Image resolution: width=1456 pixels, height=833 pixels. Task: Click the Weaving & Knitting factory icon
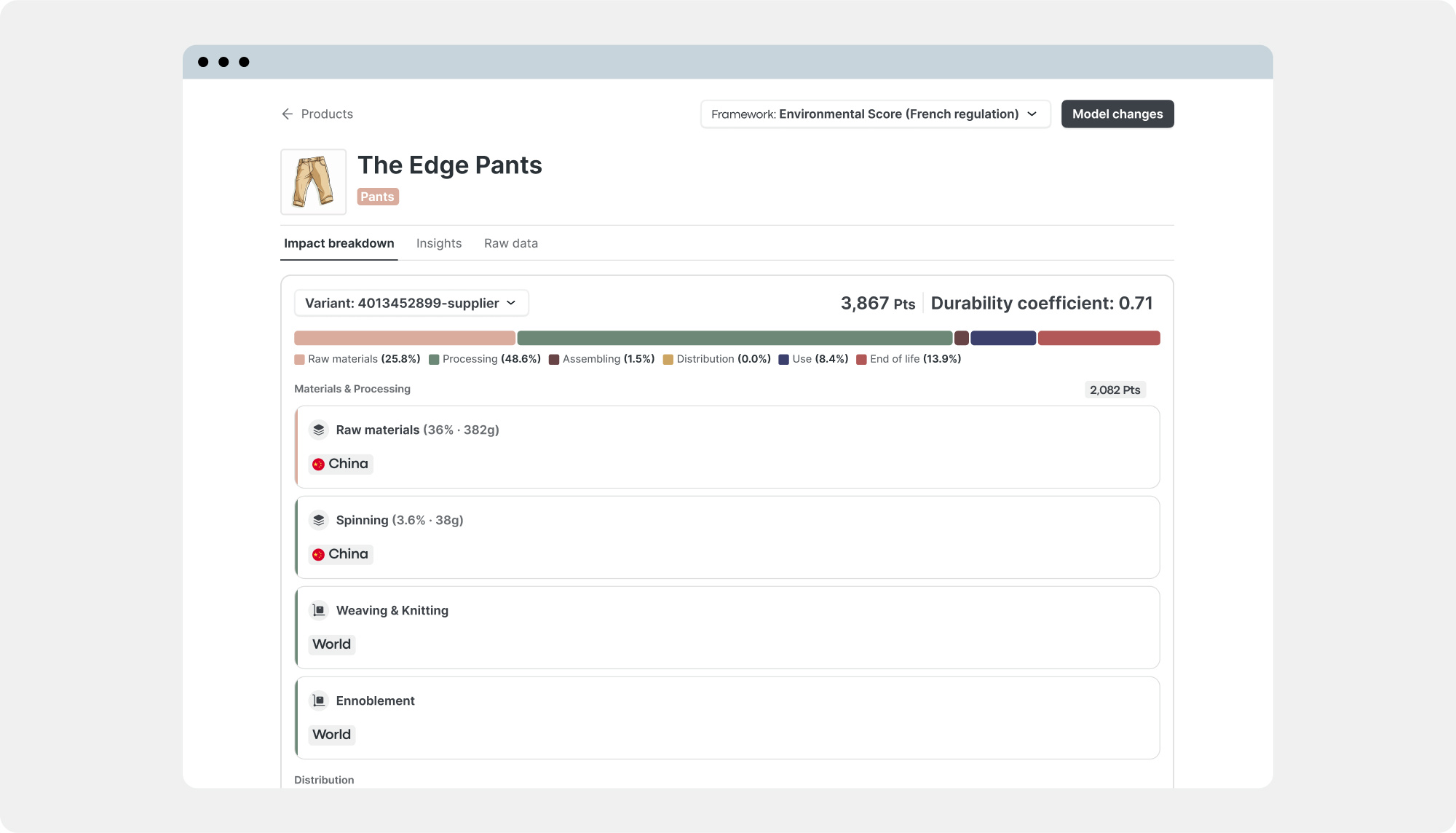318,610
